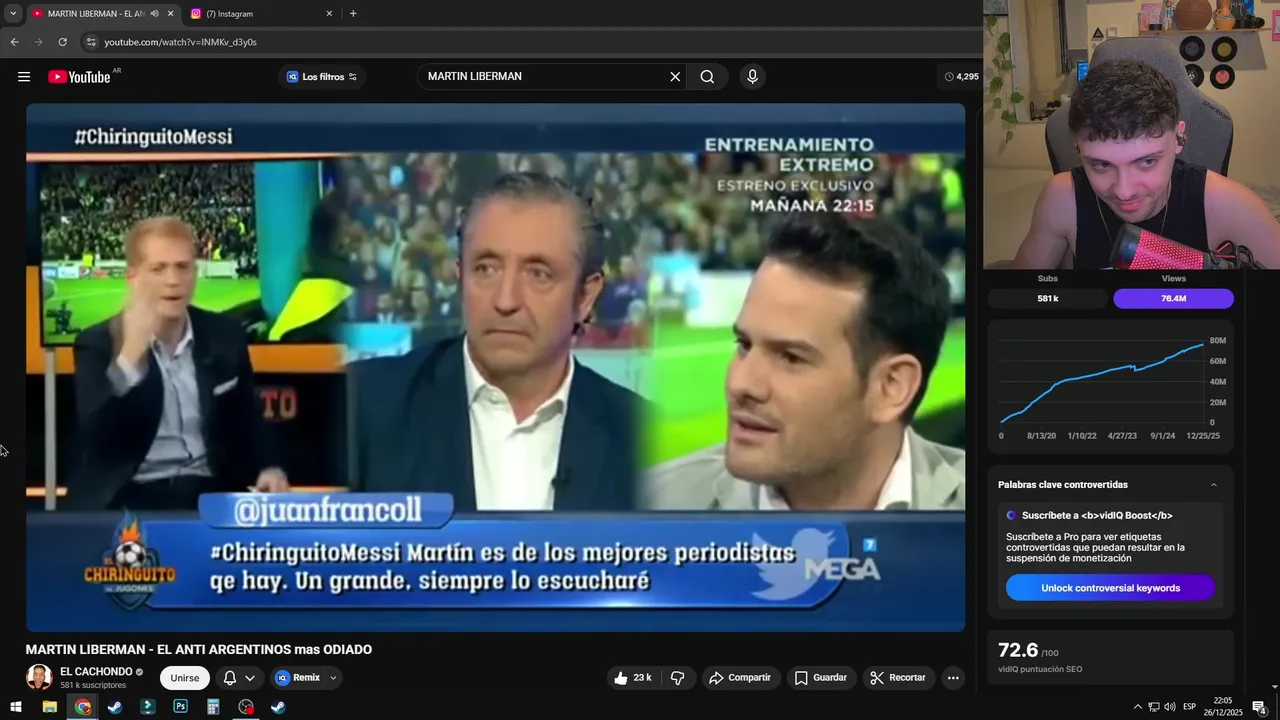Open EL CACHONDO channel avatar
This screenshot has height=720, width=1280.
(39, 677)
